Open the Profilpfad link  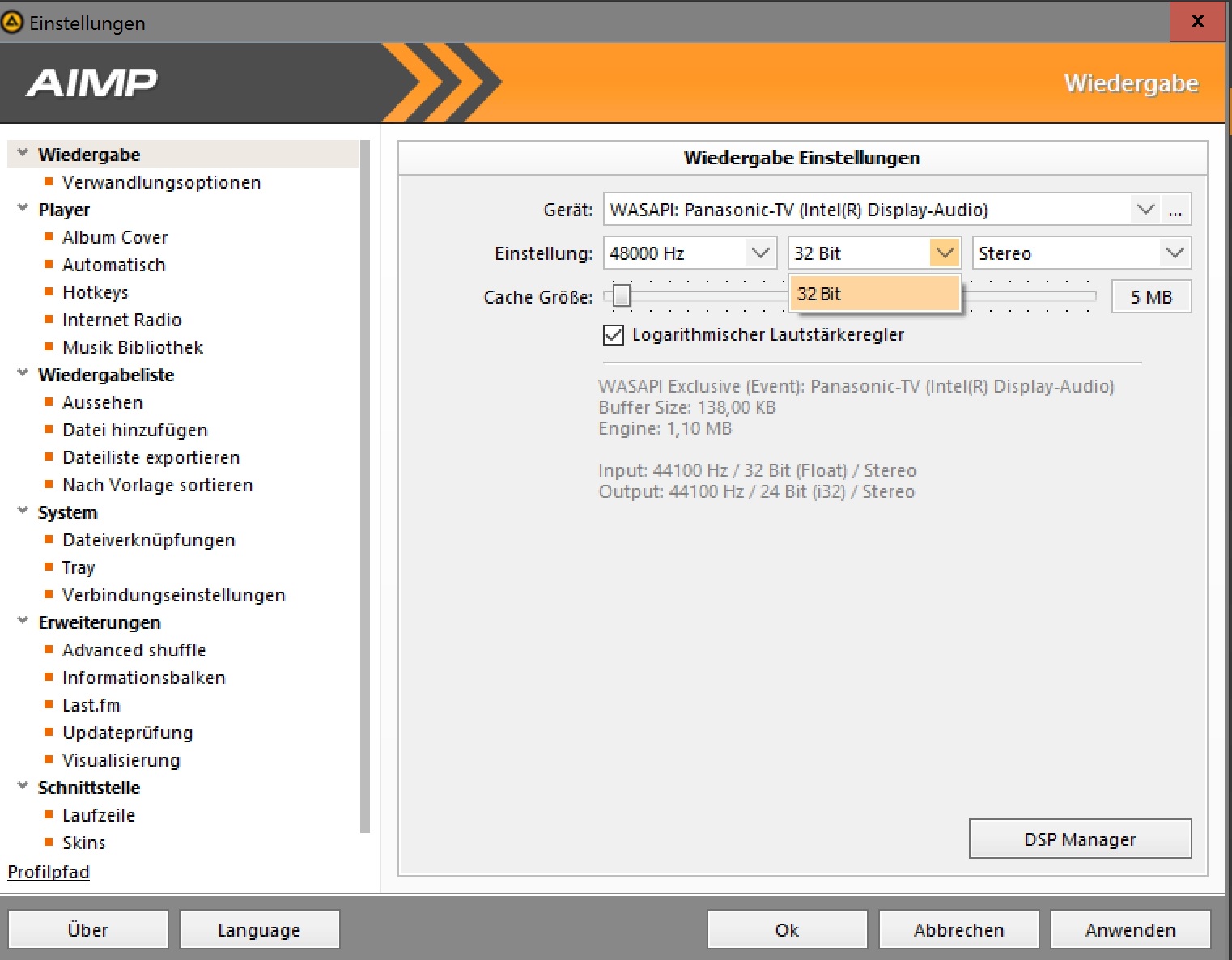49,872
